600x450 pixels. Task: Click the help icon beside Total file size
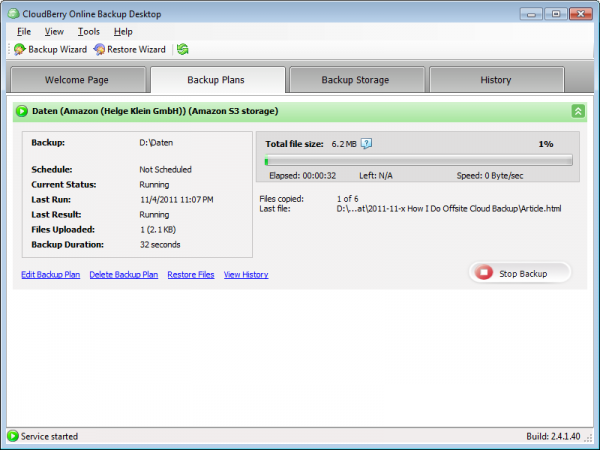366,143
